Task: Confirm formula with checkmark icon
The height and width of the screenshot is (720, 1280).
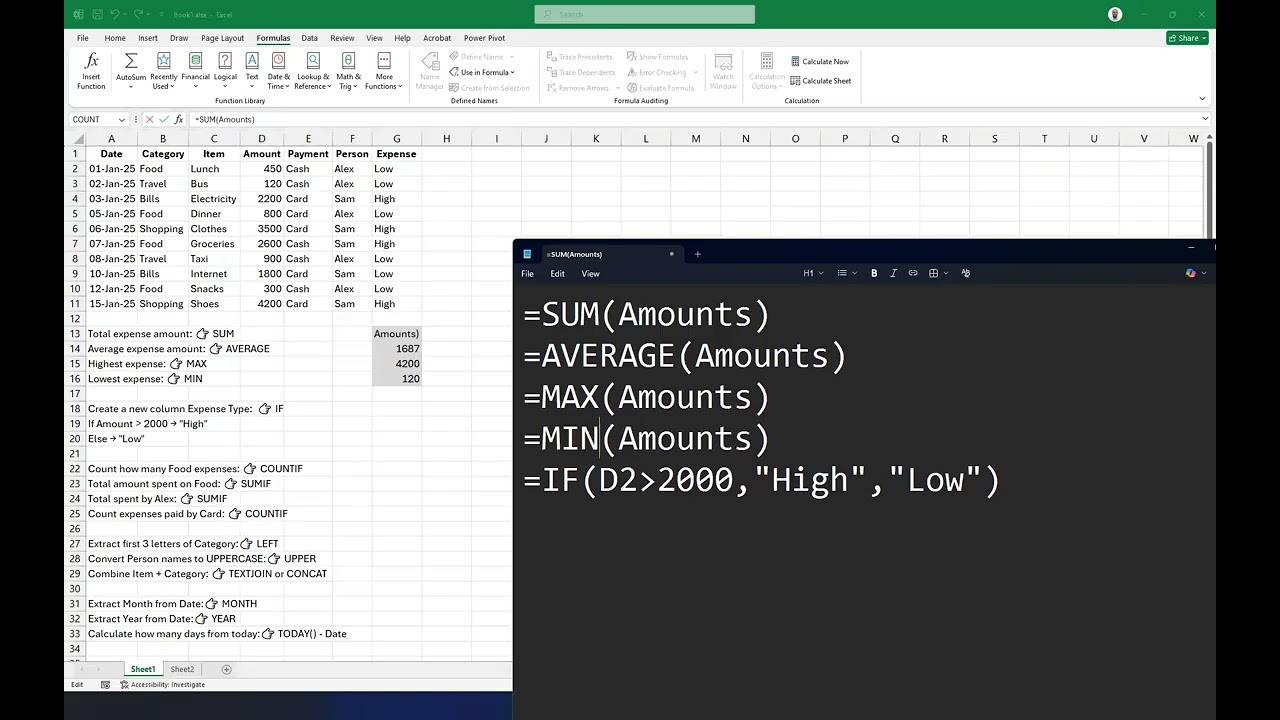Action: (164, 119)
